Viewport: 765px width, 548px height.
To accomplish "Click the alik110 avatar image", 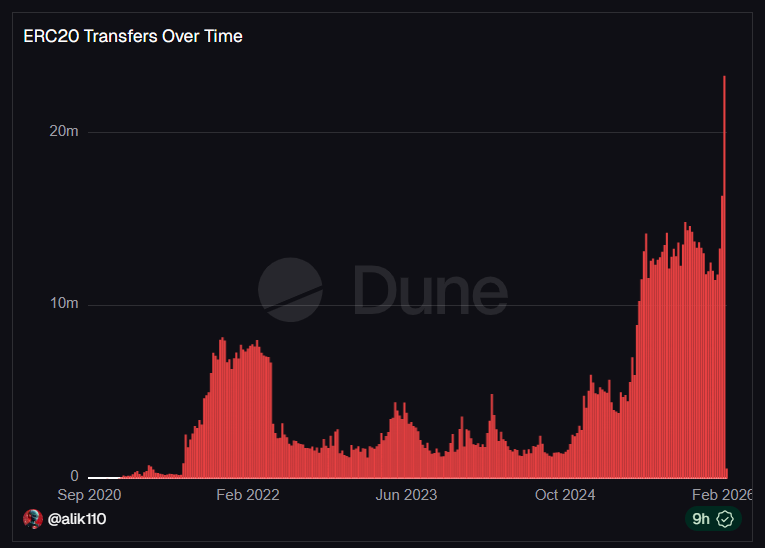I will [33, 519].
